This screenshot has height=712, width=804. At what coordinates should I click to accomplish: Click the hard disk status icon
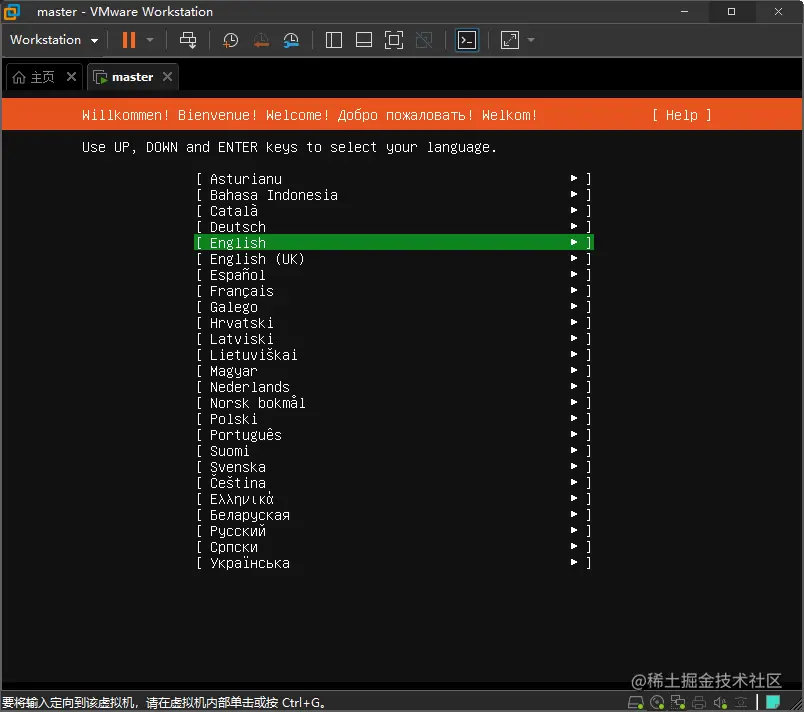tap(636, 702)
